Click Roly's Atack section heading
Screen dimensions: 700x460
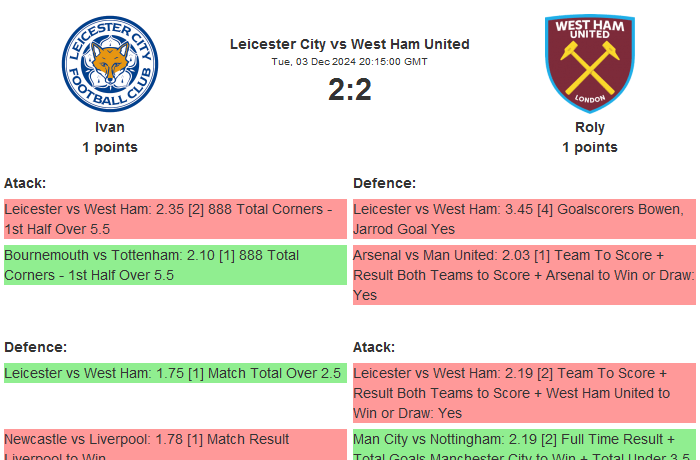374,347
